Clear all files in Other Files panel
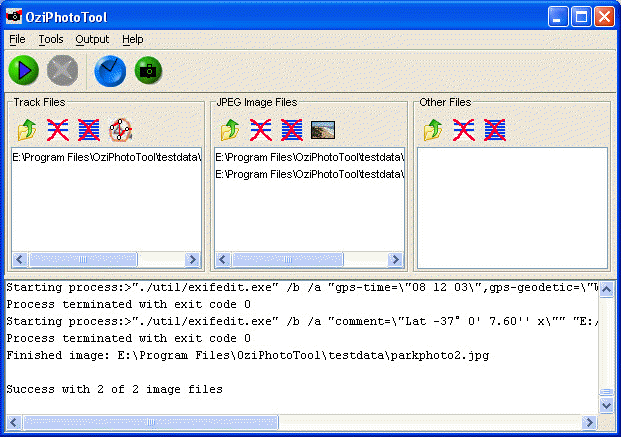The width and height of the screenshot is (621, 437). (494, 130)
